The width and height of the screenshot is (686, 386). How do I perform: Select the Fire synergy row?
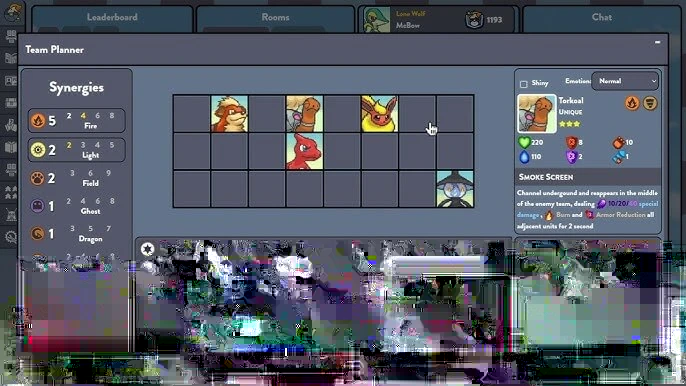click(x=77, y=120)
